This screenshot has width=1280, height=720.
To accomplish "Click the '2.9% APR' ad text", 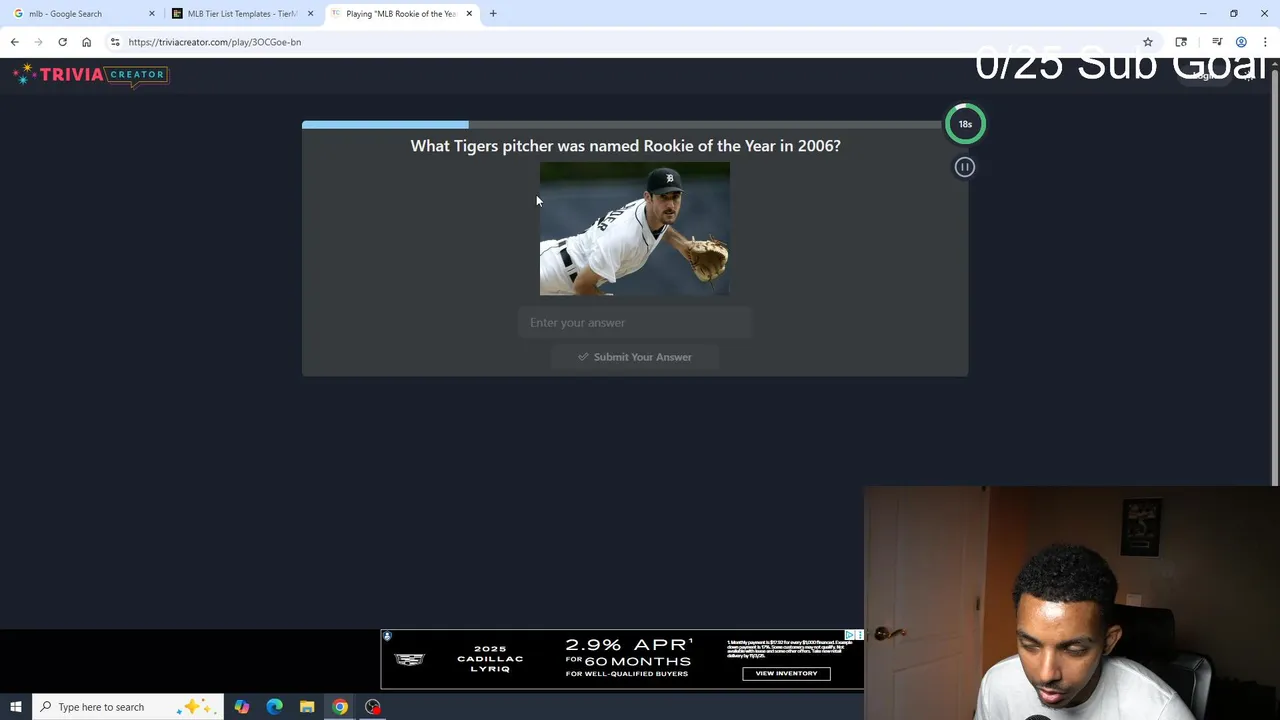I will pyautogui.click(x=629, y=646).
